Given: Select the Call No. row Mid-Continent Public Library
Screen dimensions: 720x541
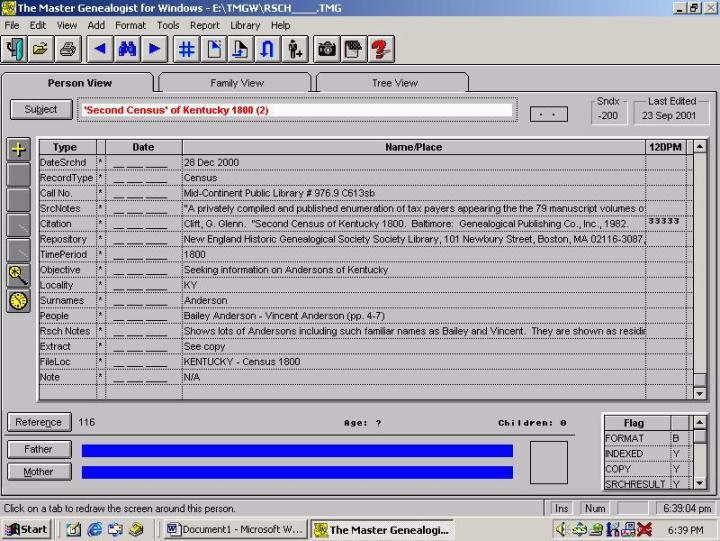Looking at the screenshot, I should (366, 193).
